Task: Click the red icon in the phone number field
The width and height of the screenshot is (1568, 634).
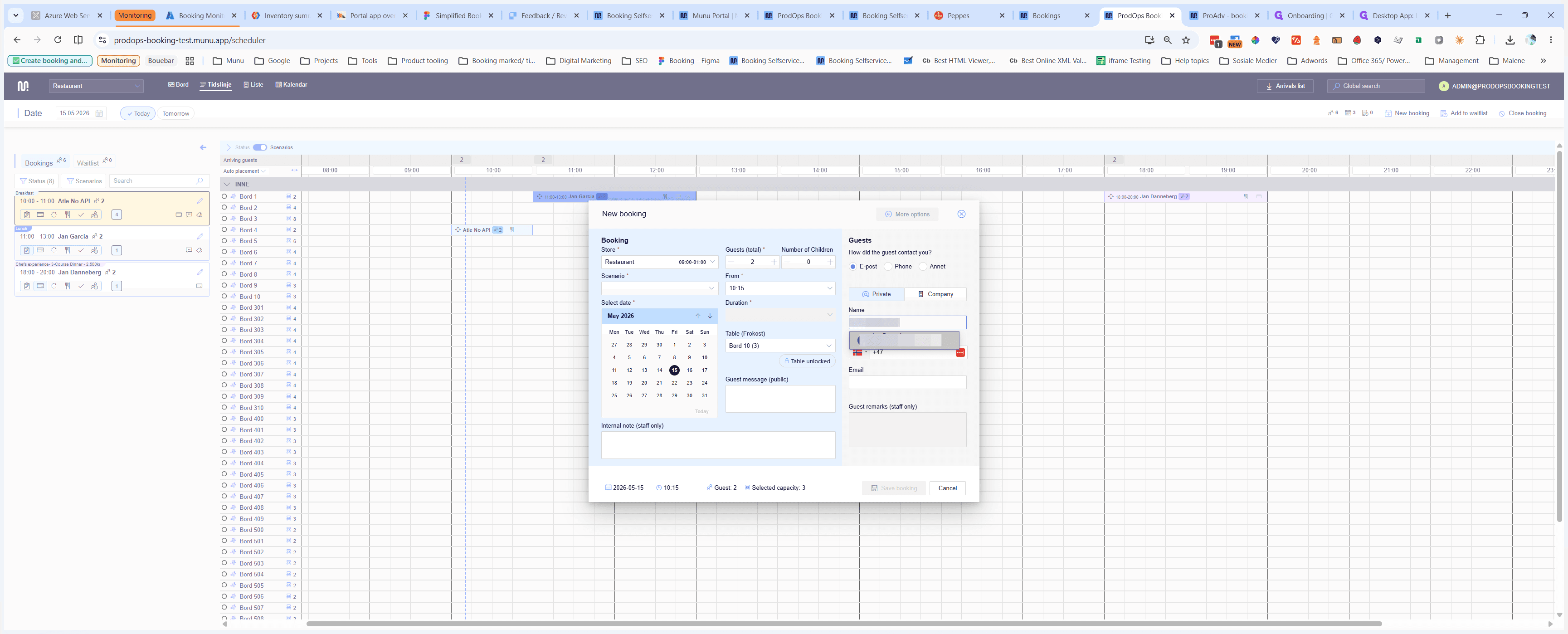Action: 960,353
